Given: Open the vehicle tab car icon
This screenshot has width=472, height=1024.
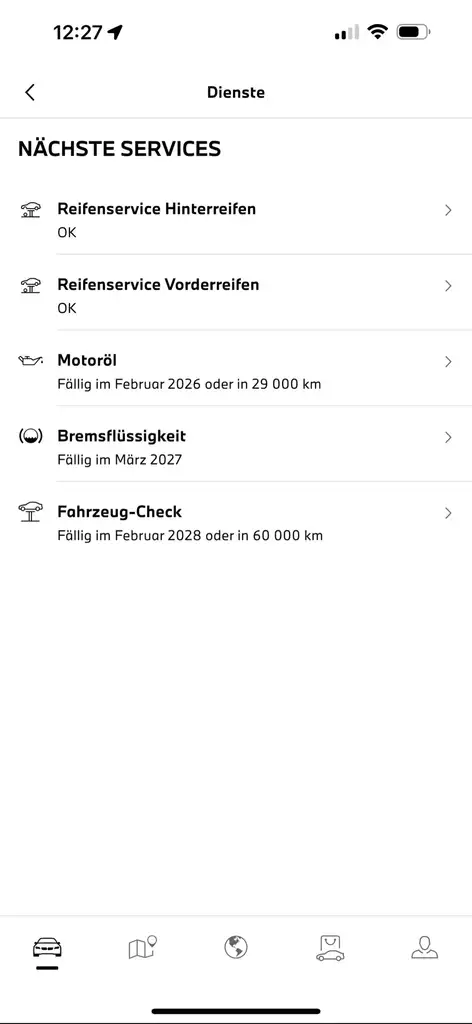Looking at the screenshot, I should tap(47, 947).
